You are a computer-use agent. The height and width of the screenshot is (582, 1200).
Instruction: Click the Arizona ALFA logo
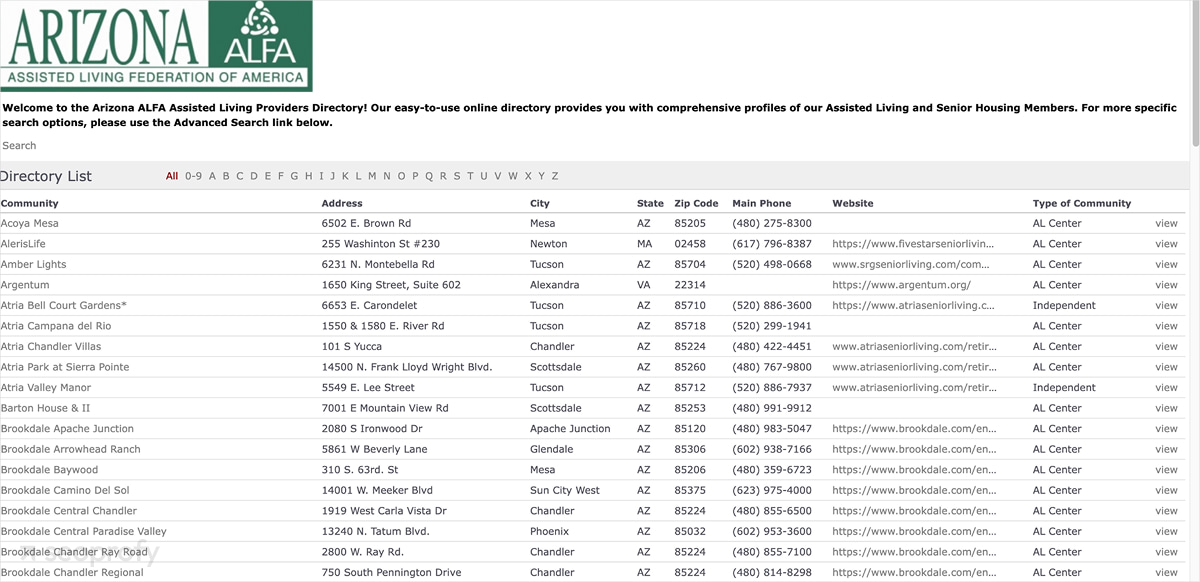[157, 46]
